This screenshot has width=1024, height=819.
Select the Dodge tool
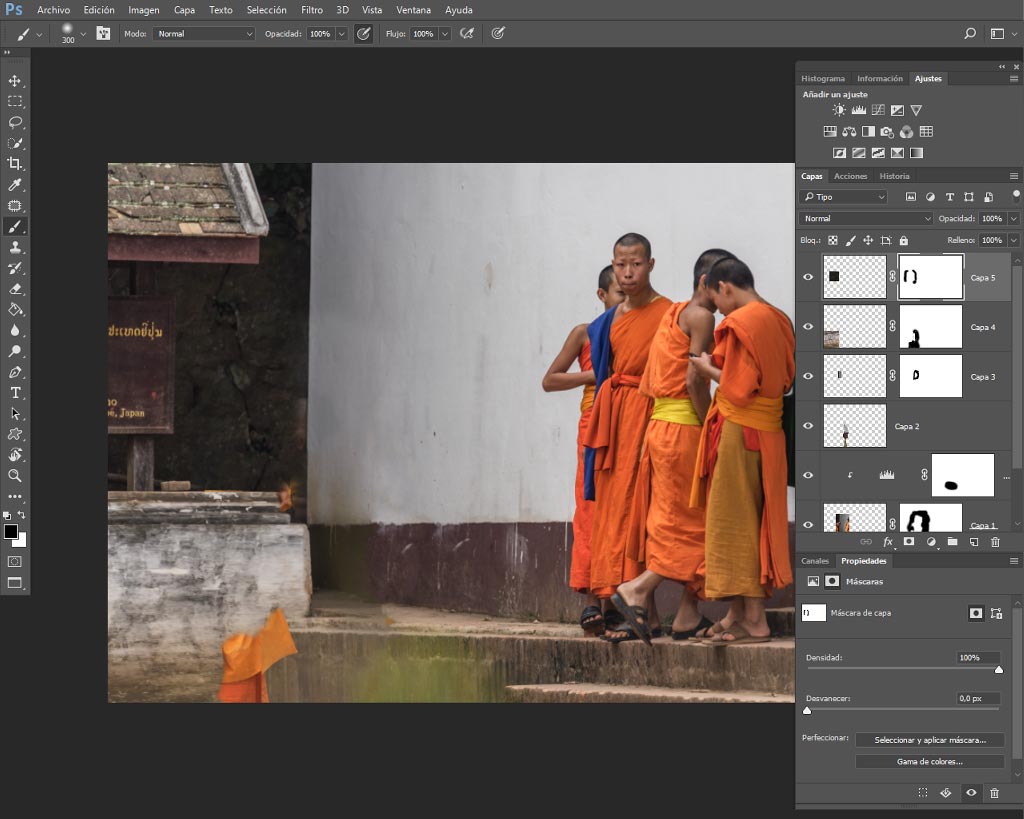pyautogui.click(x=14, y=351)
